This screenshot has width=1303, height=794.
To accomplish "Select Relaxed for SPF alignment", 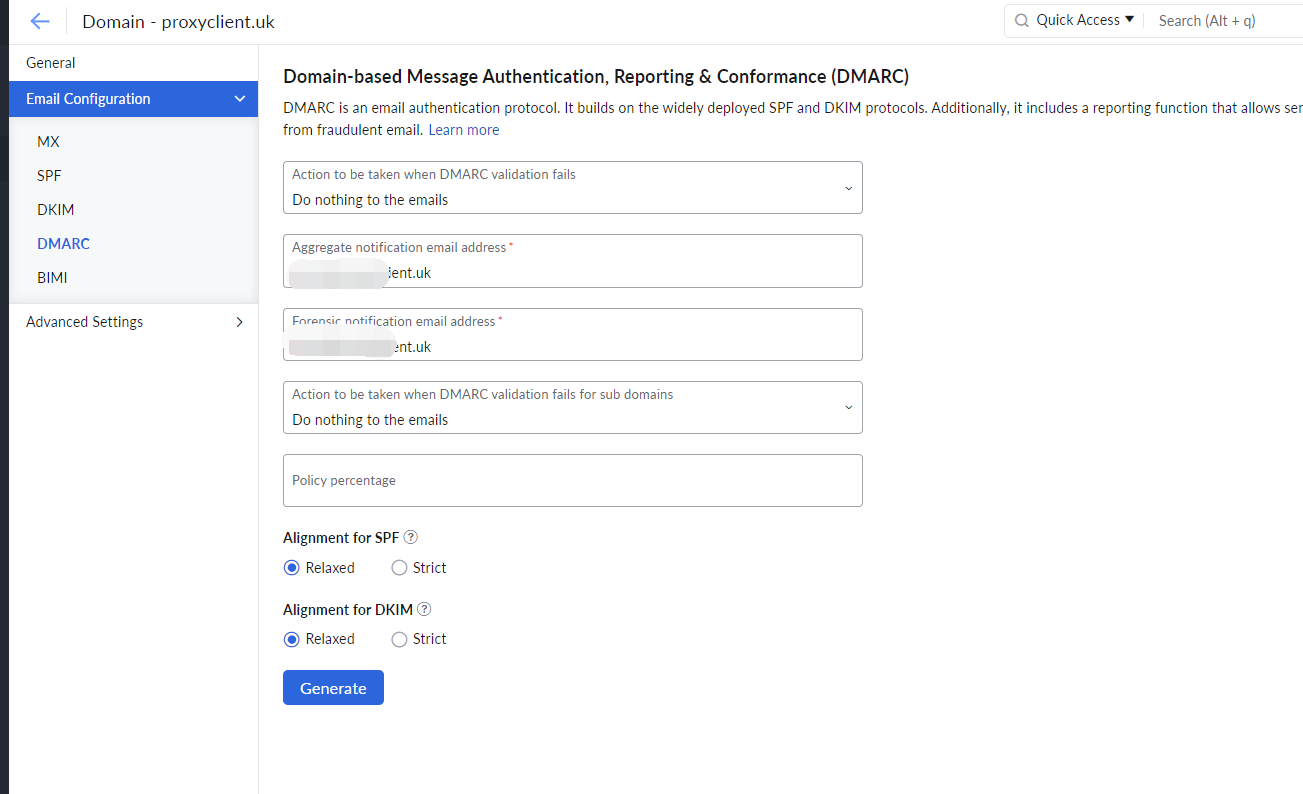I will tap(292, 568).
